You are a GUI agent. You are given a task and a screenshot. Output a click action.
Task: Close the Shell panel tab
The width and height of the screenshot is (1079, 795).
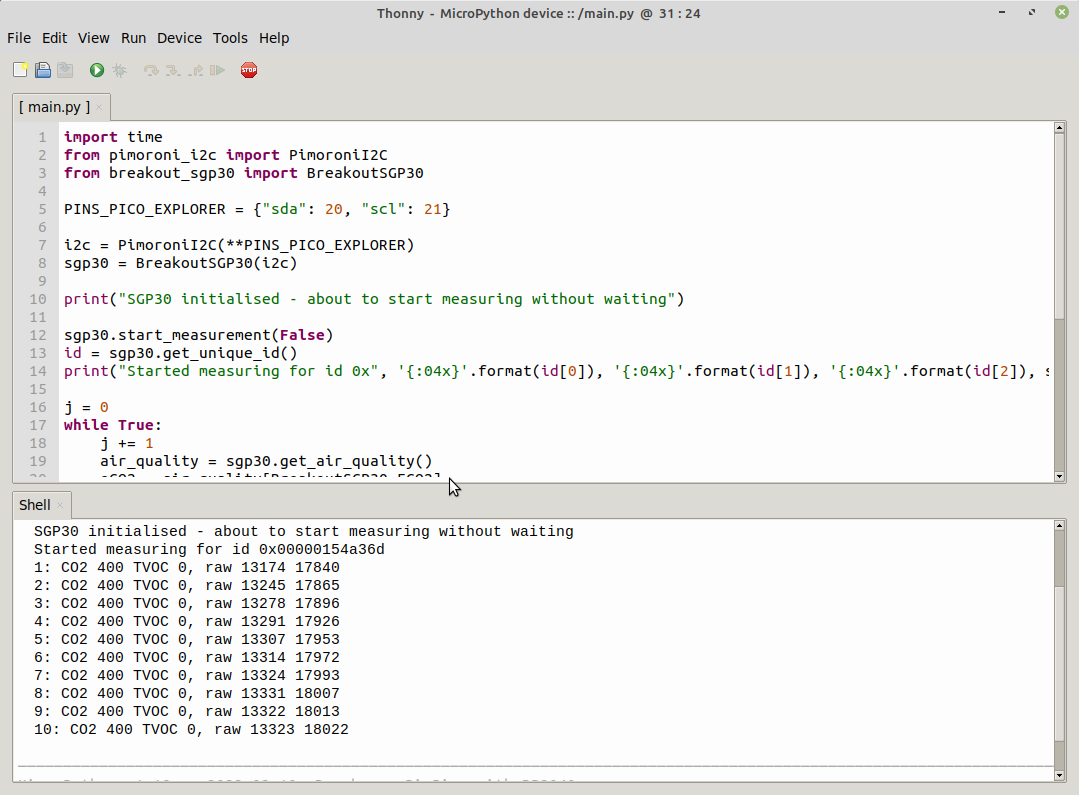[x=60, y=506]
